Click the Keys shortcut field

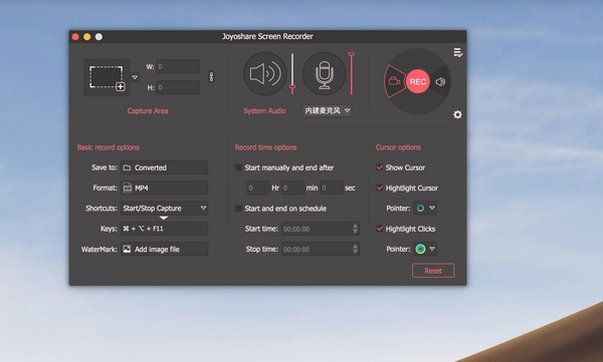[x=164, y=229]
